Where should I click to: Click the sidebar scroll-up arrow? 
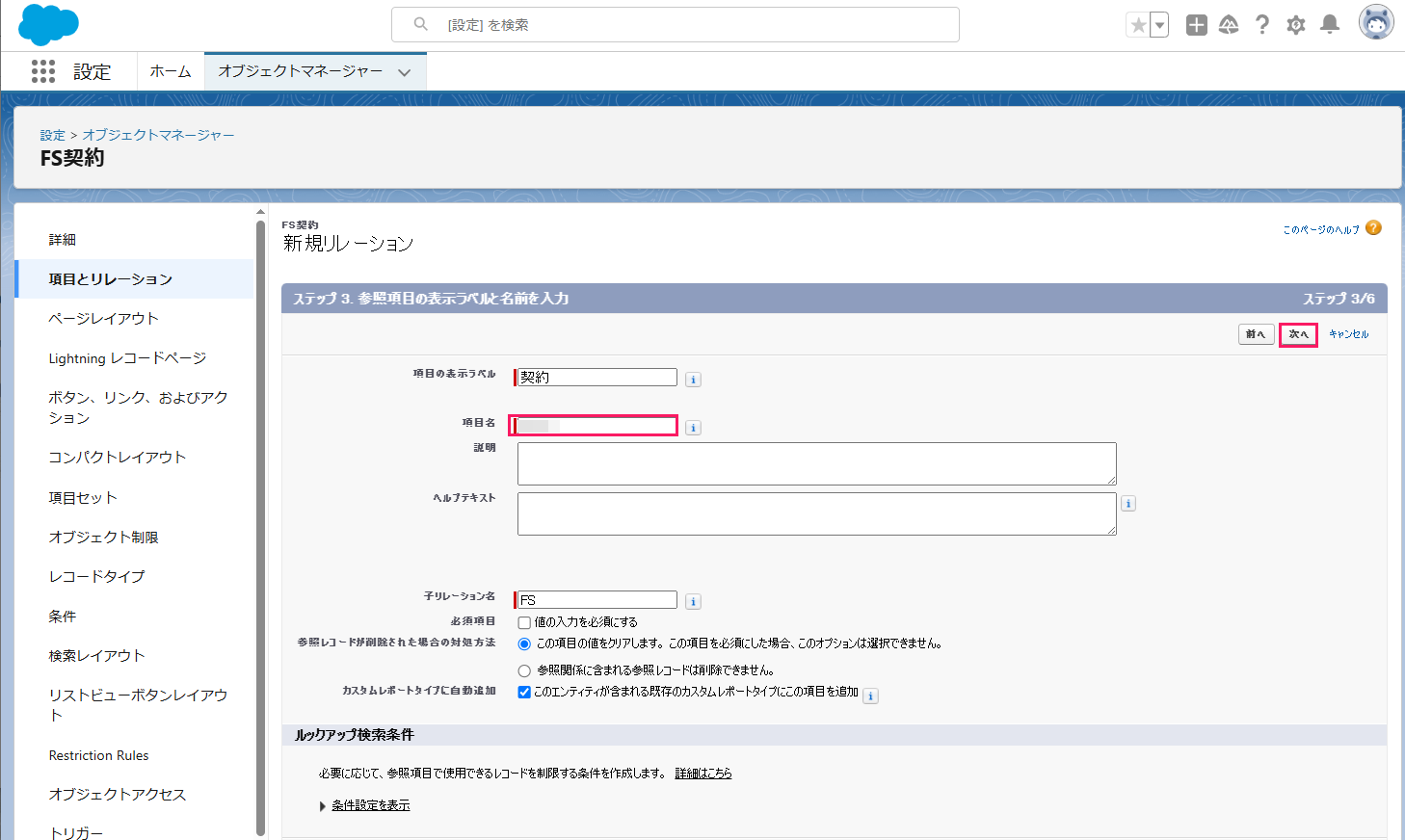[260, 212]
